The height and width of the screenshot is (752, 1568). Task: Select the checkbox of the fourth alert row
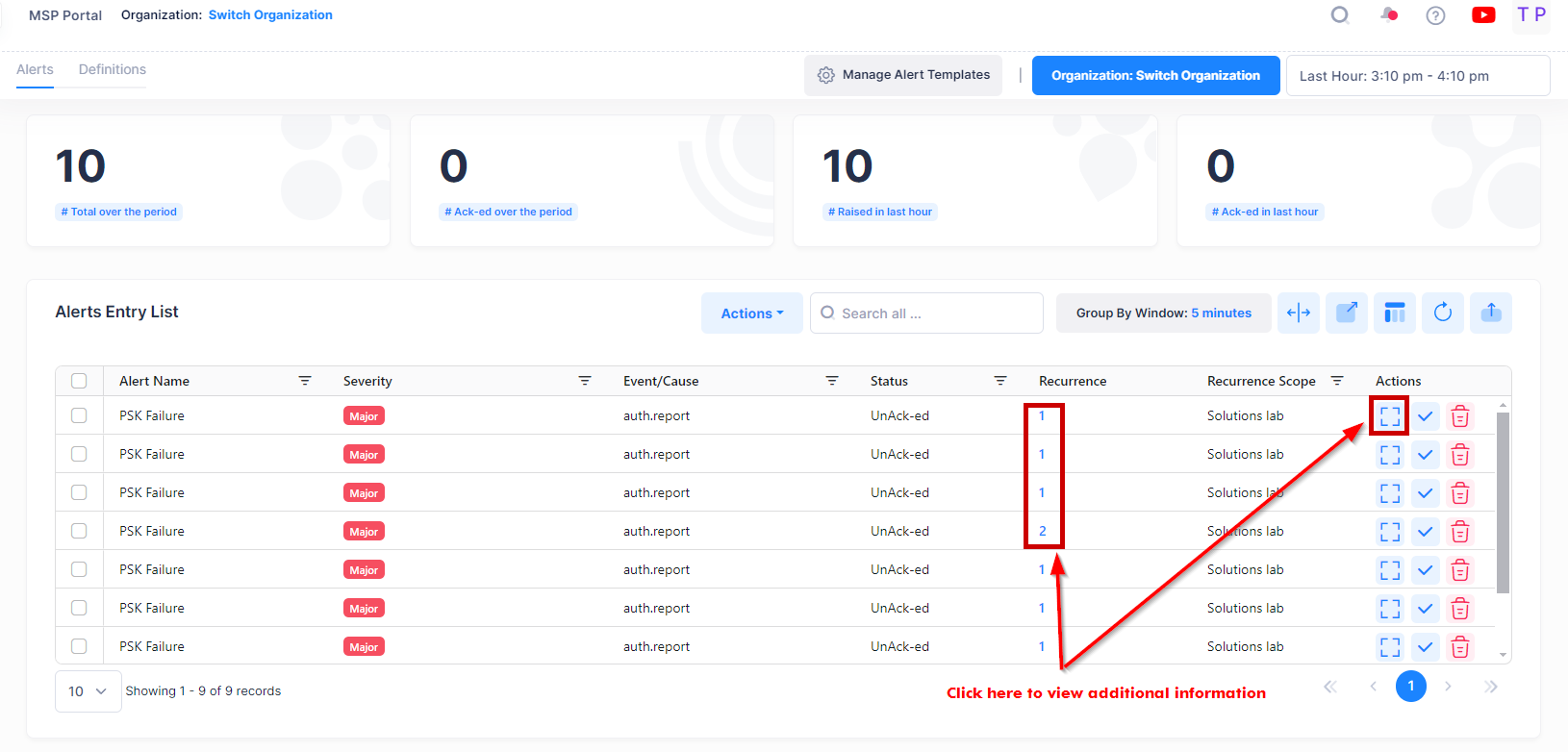point(79,531)
